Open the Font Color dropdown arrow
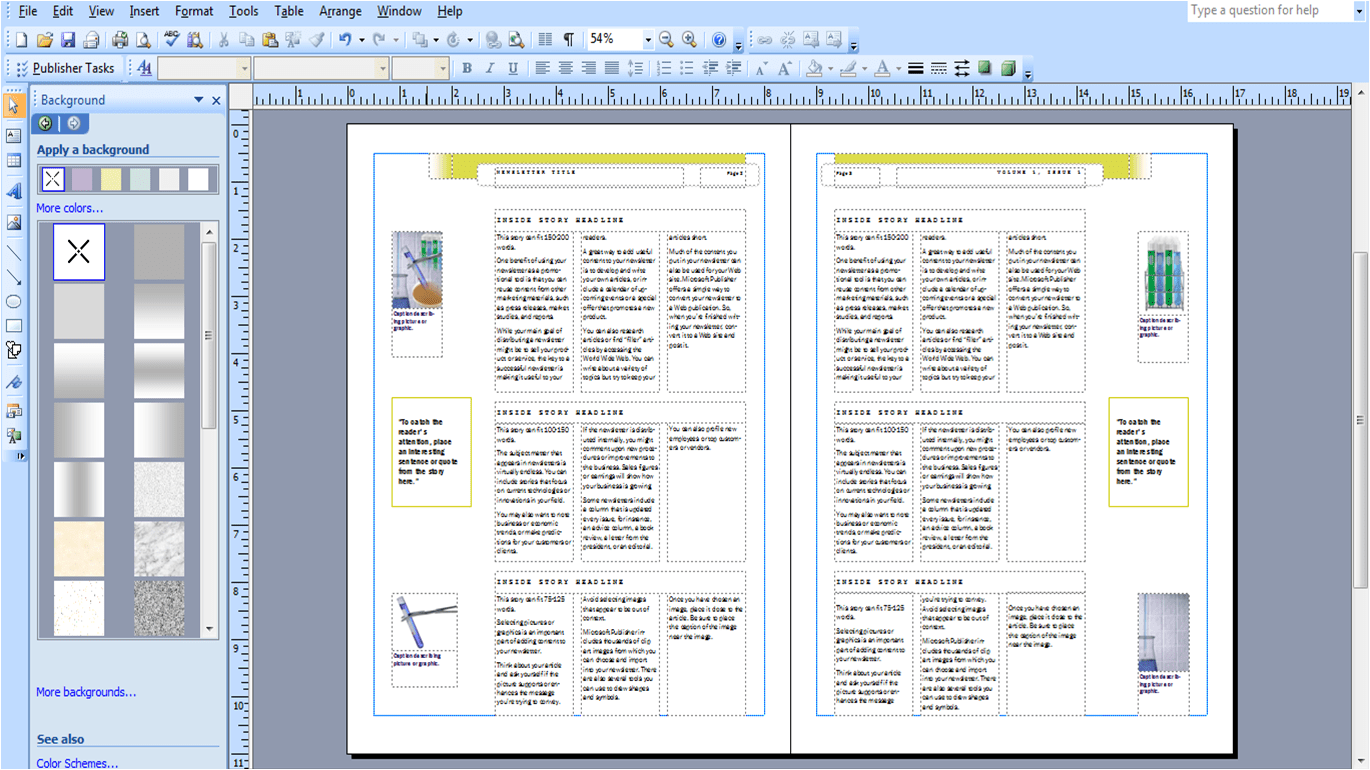 897,68
